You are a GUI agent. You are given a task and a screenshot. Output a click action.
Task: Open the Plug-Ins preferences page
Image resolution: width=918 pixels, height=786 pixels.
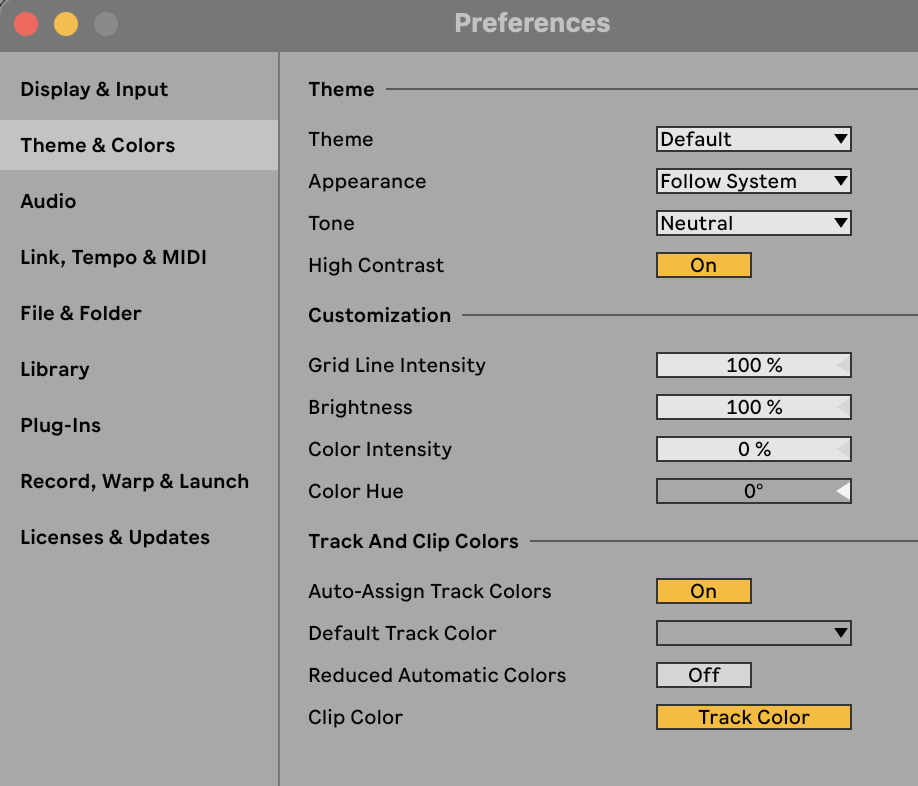coord(61,425)
